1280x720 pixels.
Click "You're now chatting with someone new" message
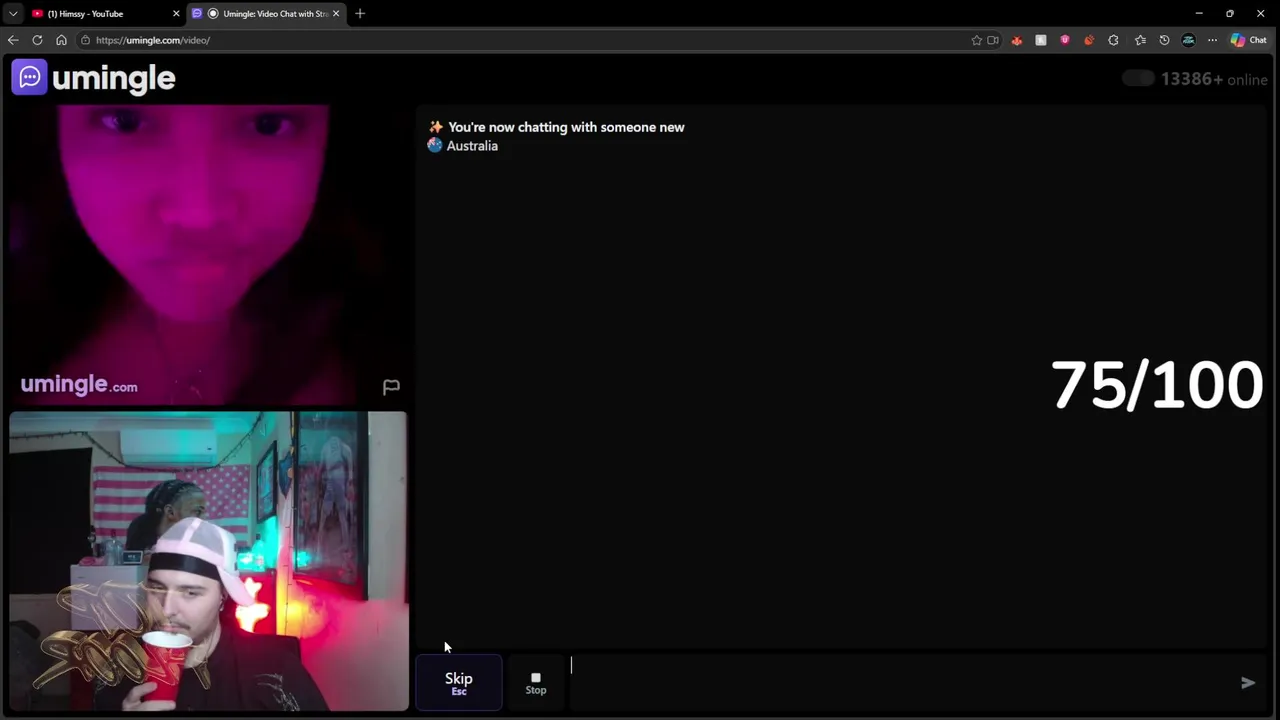tap(566, 127)
